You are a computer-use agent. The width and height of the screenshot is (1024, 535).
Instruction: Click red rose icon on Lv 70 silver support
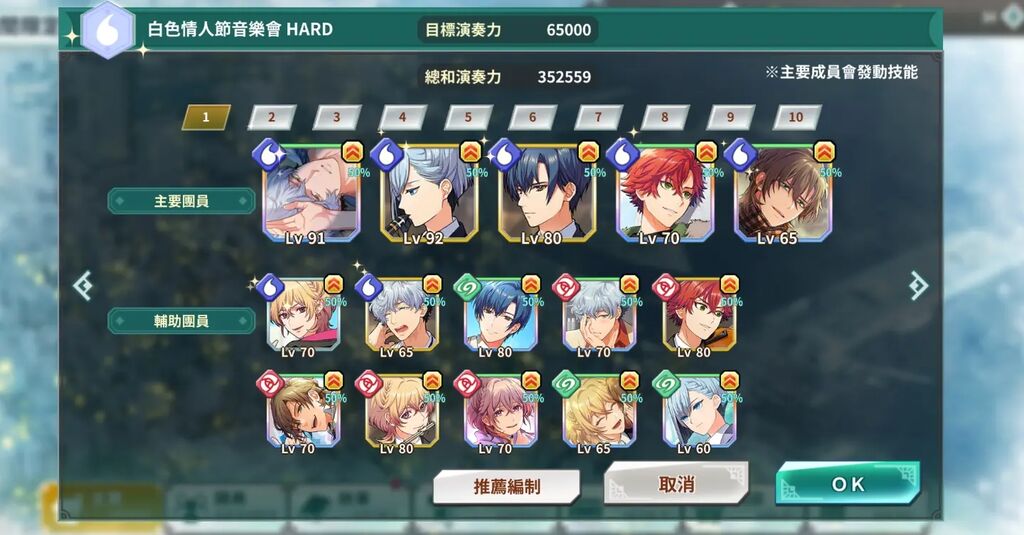(566, 287)
